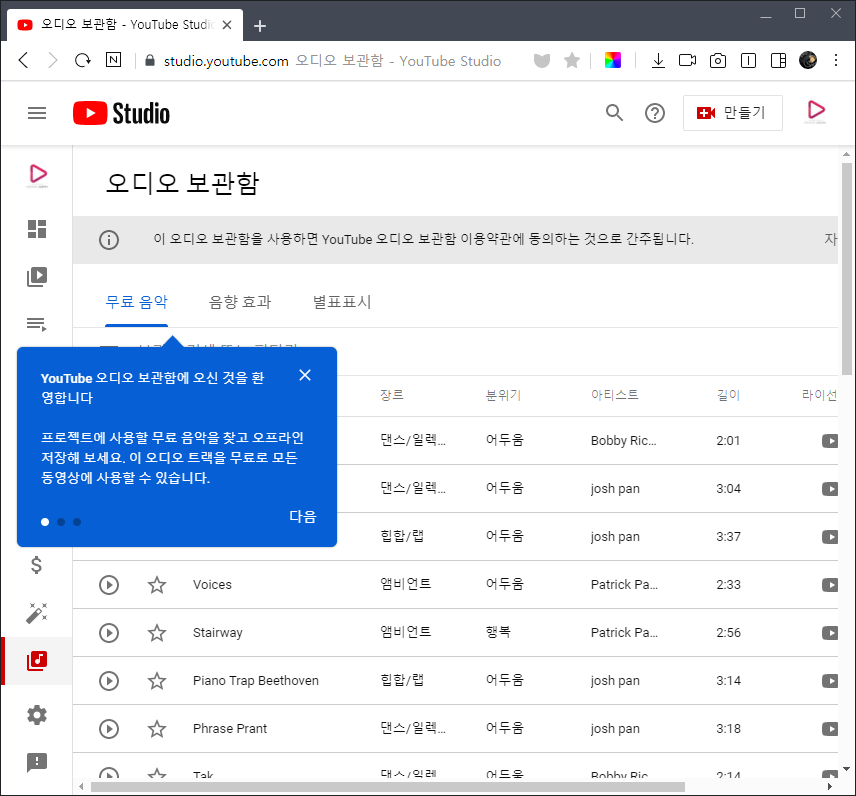Click license icon for Phrase Prant
Screen dimensions: 856x796
(830, 729)
